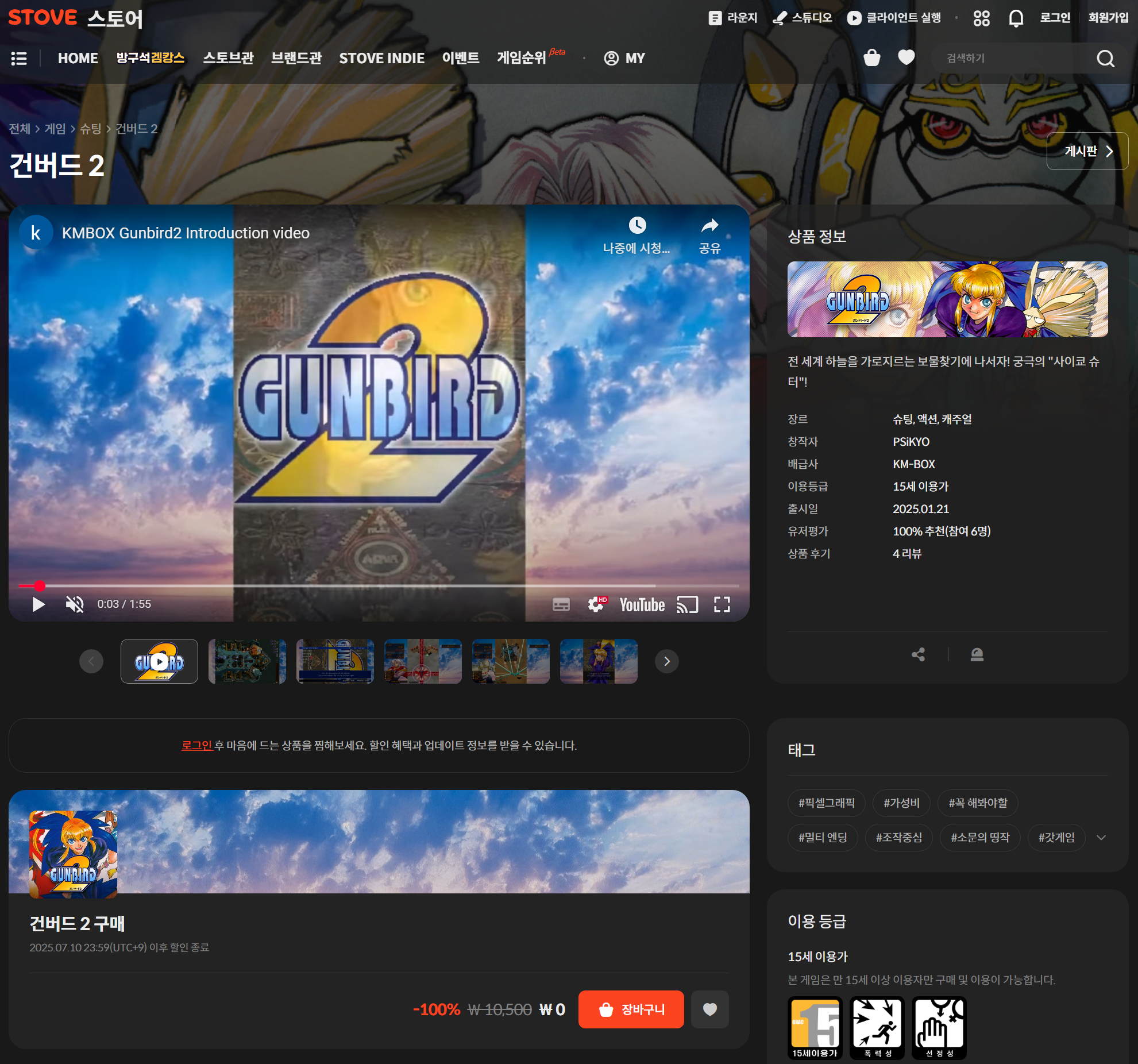Screen dimensions: 1138x1064
Task: Add to cart with 장바구니 button
Action: (631, 1009)
